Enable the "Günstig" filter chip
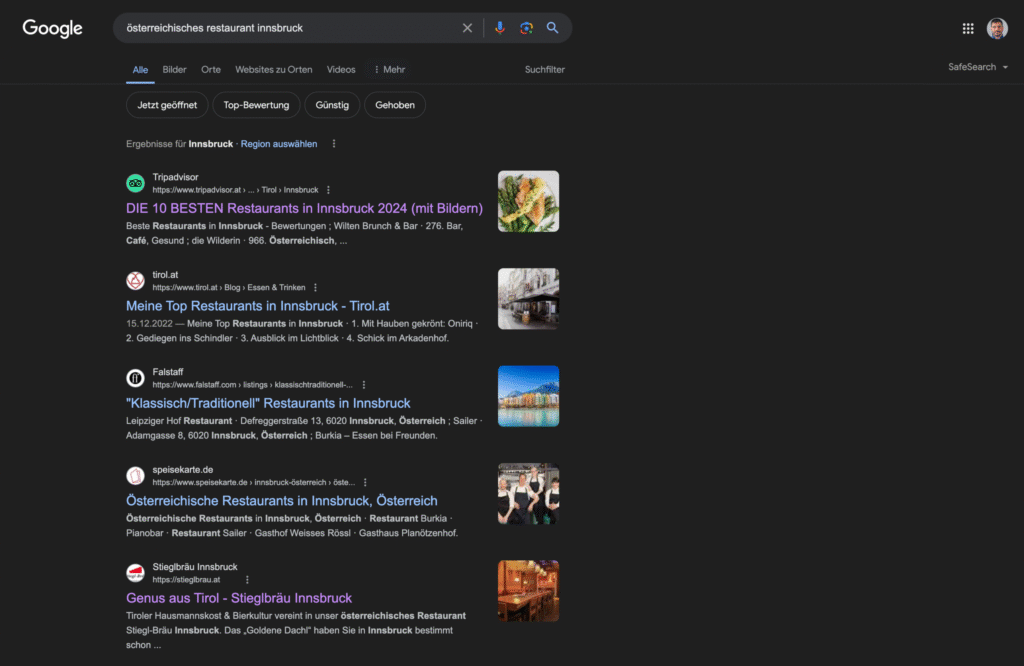Screen dimensions: 1024x666 coord(332,105)
